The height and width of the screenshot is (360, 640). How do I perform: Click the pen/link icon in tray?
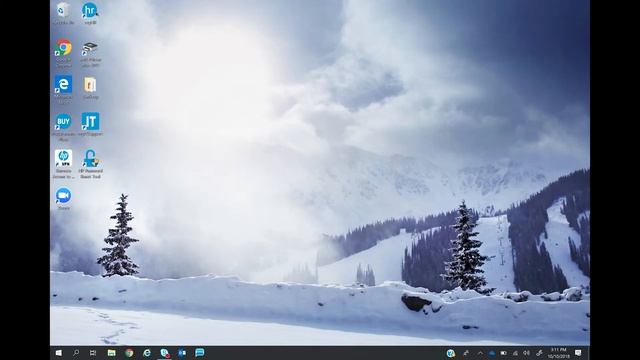click(x=539, y=353)
